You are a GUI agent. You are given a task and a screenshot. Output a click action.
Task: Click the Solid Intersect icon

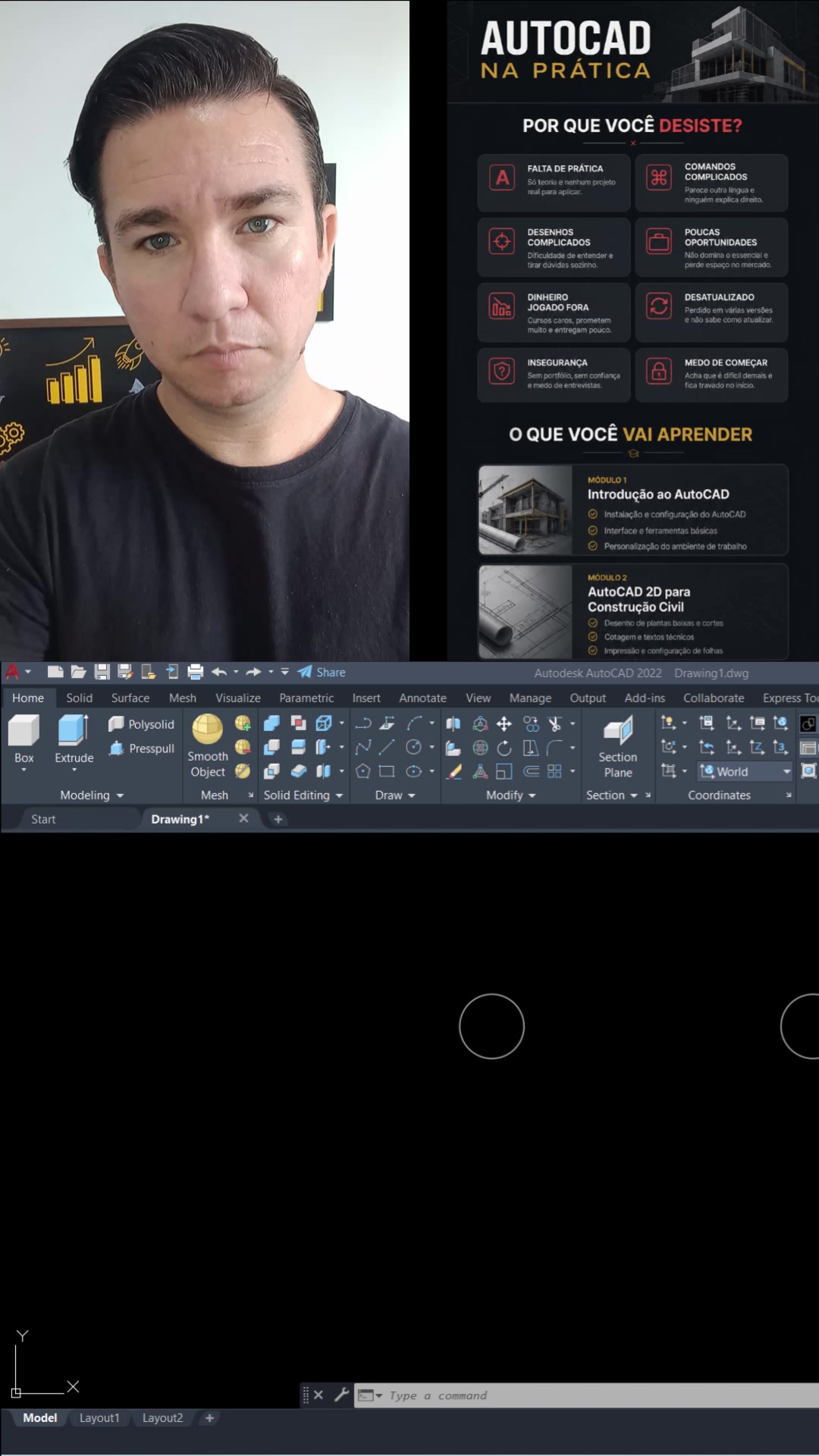click(271, 771)
